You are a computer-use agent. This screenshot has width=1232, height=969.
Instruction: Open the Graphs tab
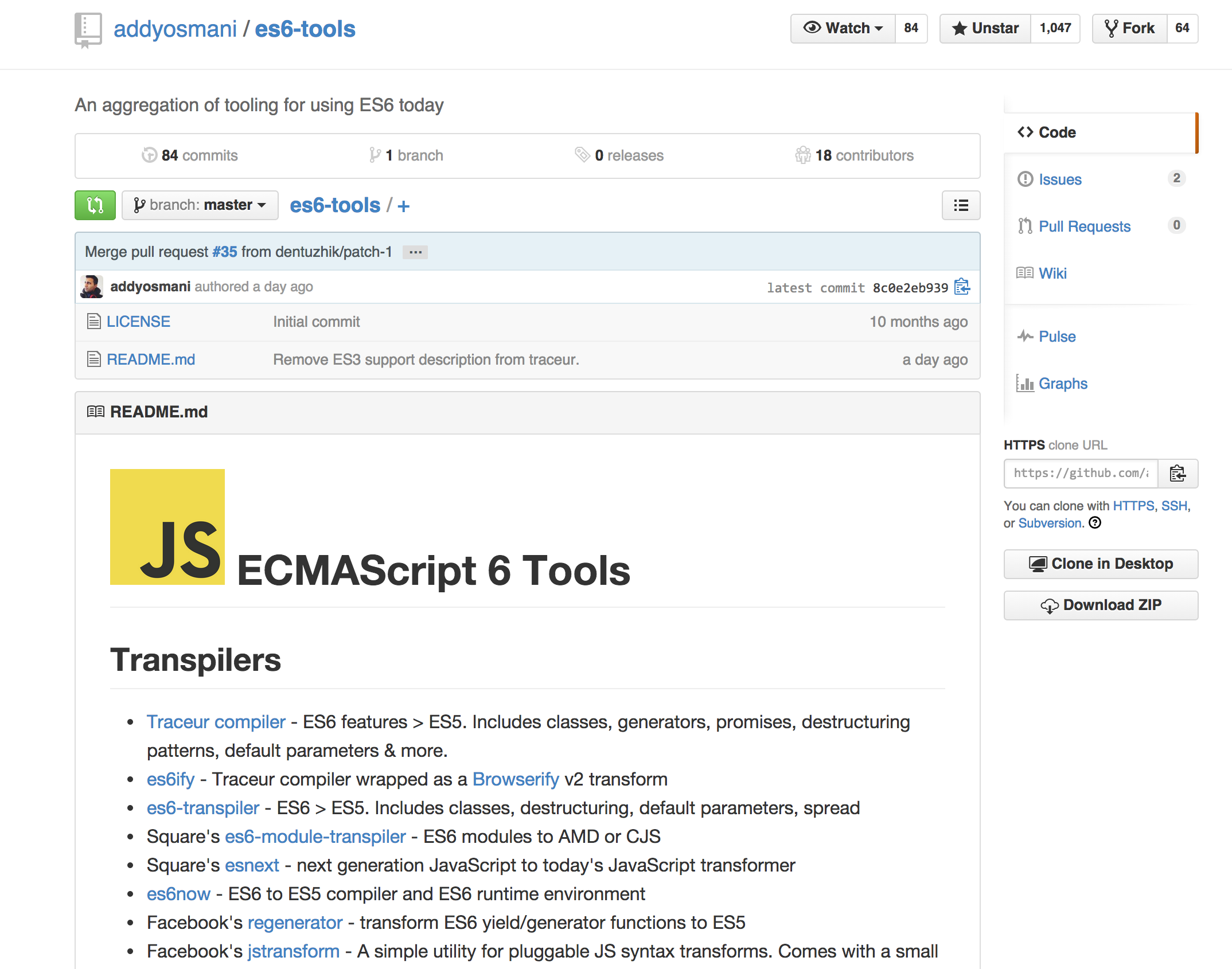click(1063, 384)
